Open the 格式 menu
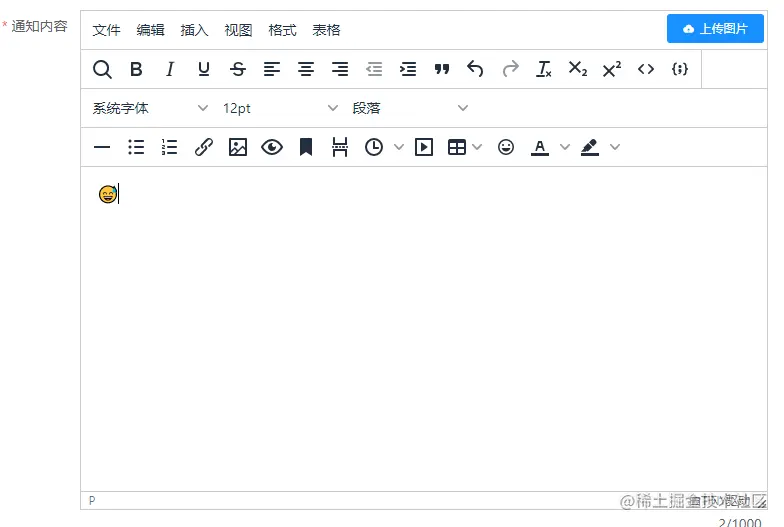Screen dimensions: 784x527 coord(282,30)
